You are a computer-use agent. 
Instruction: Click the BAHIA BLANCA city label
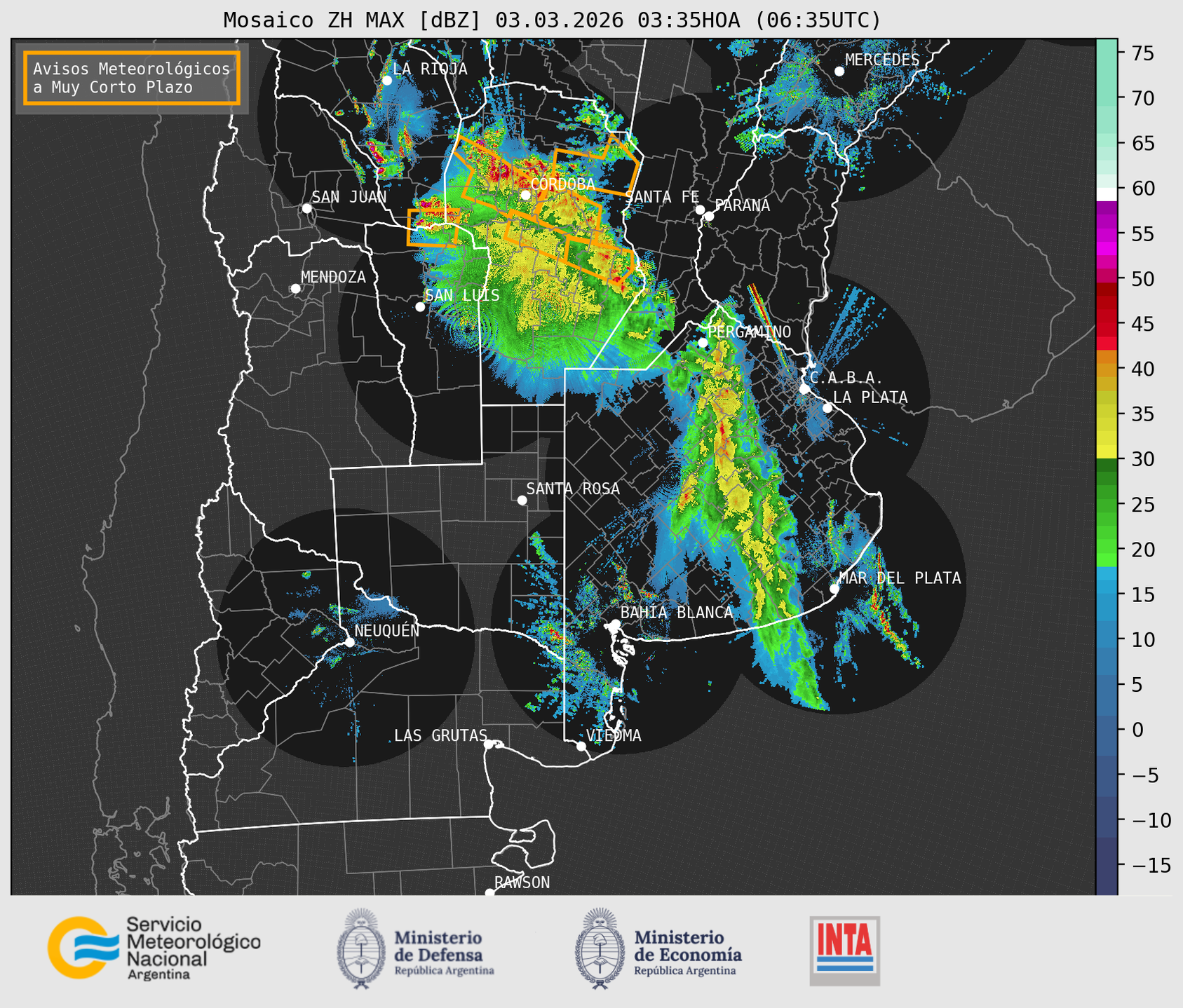coord(677,613)
